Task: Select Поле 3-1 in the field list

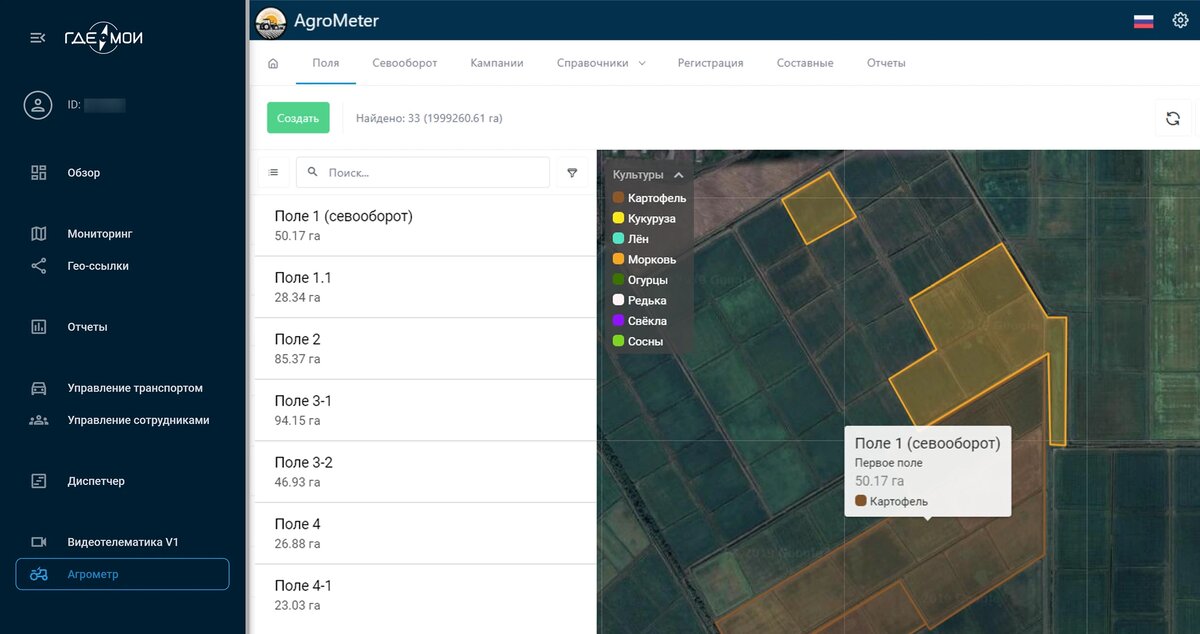Action: [x=426, y=410]
